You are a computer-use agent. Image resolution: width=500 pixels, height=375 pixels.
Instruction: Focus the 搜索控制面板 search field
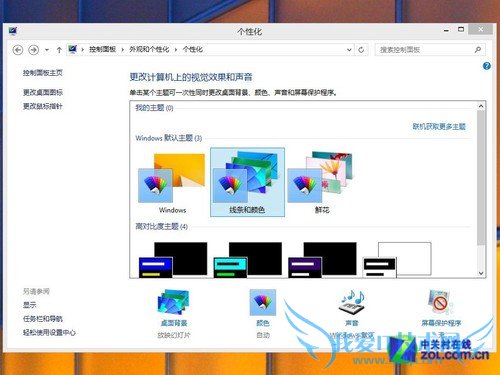click(430, 50)
